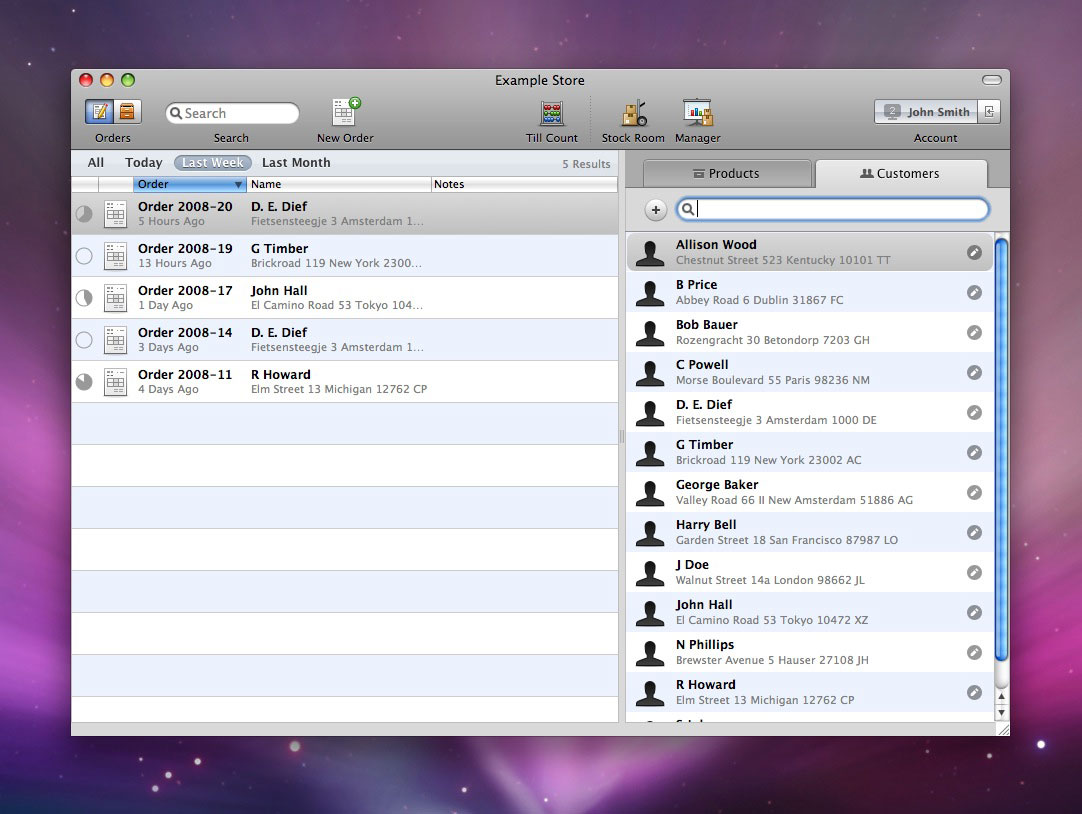Screen dimensions: 1082x814
Task: Select the Last Week filter
Action: 213,163
